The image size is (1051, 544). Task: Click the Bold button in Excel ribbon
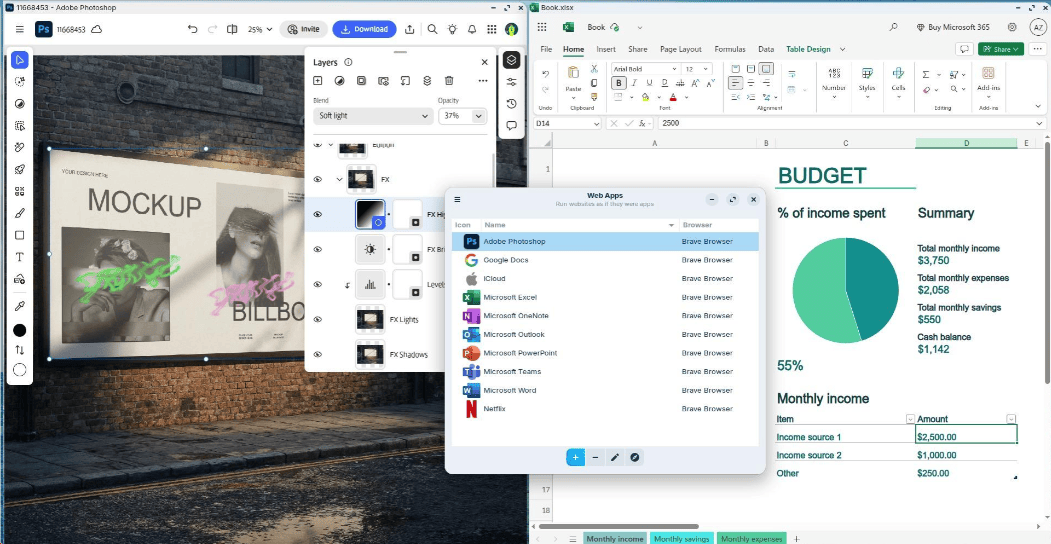(619, 83)
